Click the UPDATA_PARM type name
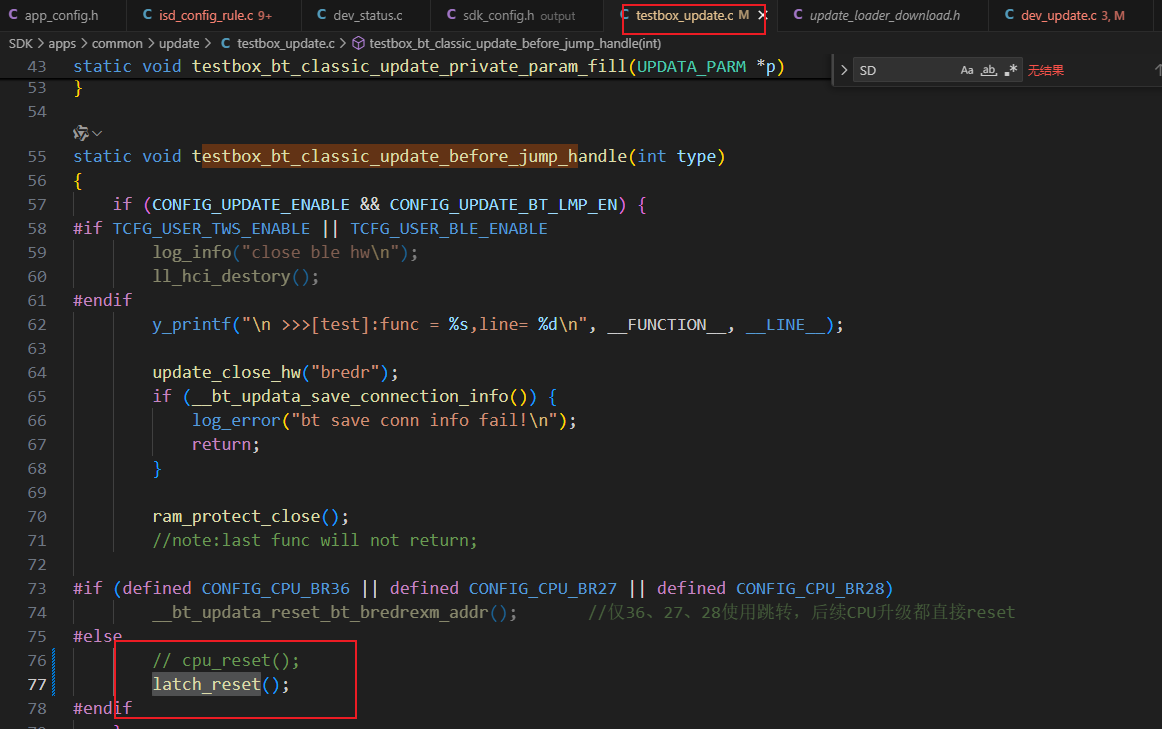 (x=691, y=67)
